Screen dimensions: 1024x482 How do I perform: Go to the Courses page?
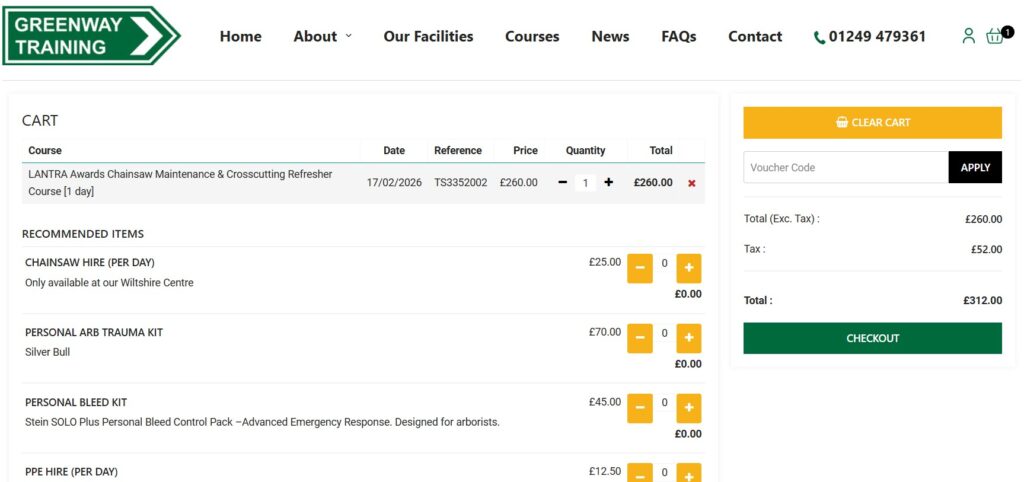(532, 36)
